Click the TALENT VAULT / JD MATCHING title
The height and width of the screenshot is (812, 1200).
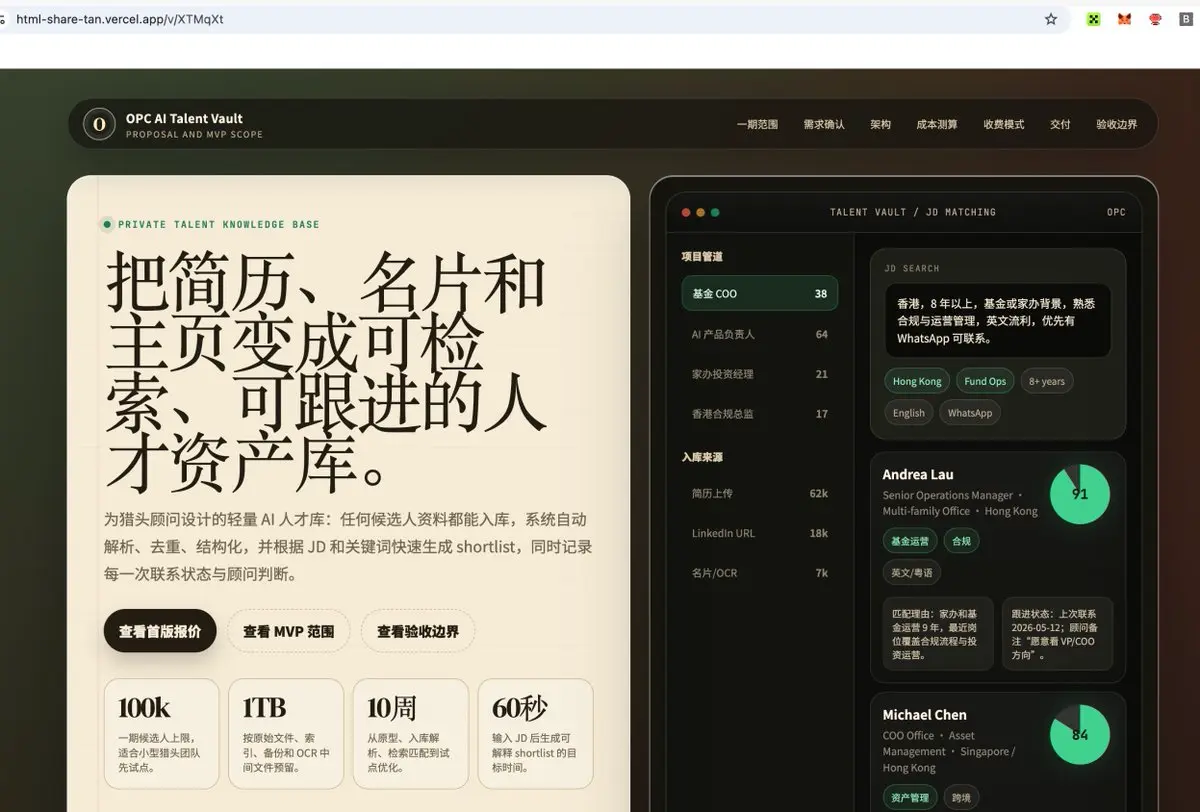913,212
